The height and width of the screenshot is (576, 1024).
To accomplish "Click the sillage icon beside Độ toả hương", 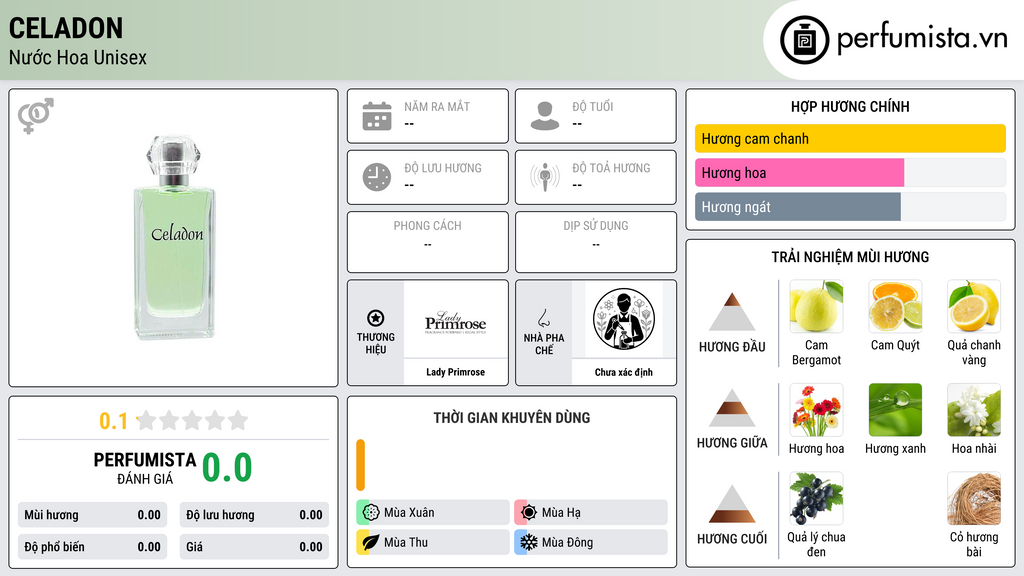I will (545, 177).
